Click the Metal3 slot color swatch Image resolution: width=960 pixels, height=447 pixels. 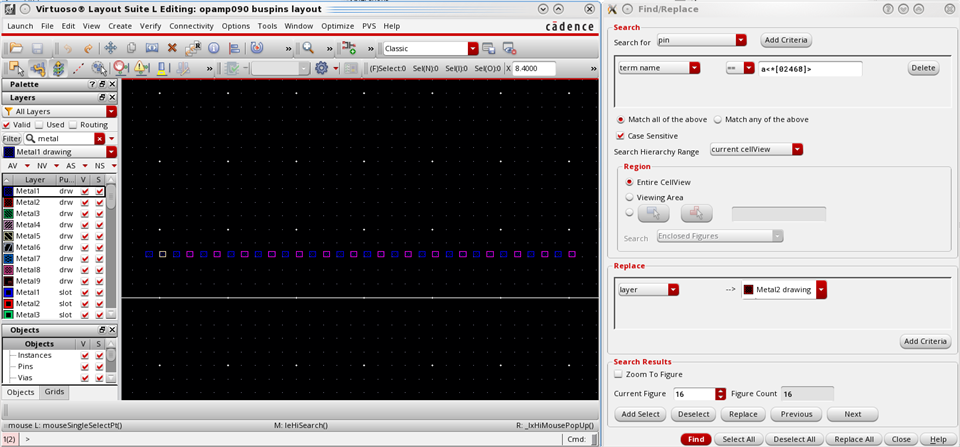coord(9,314)
